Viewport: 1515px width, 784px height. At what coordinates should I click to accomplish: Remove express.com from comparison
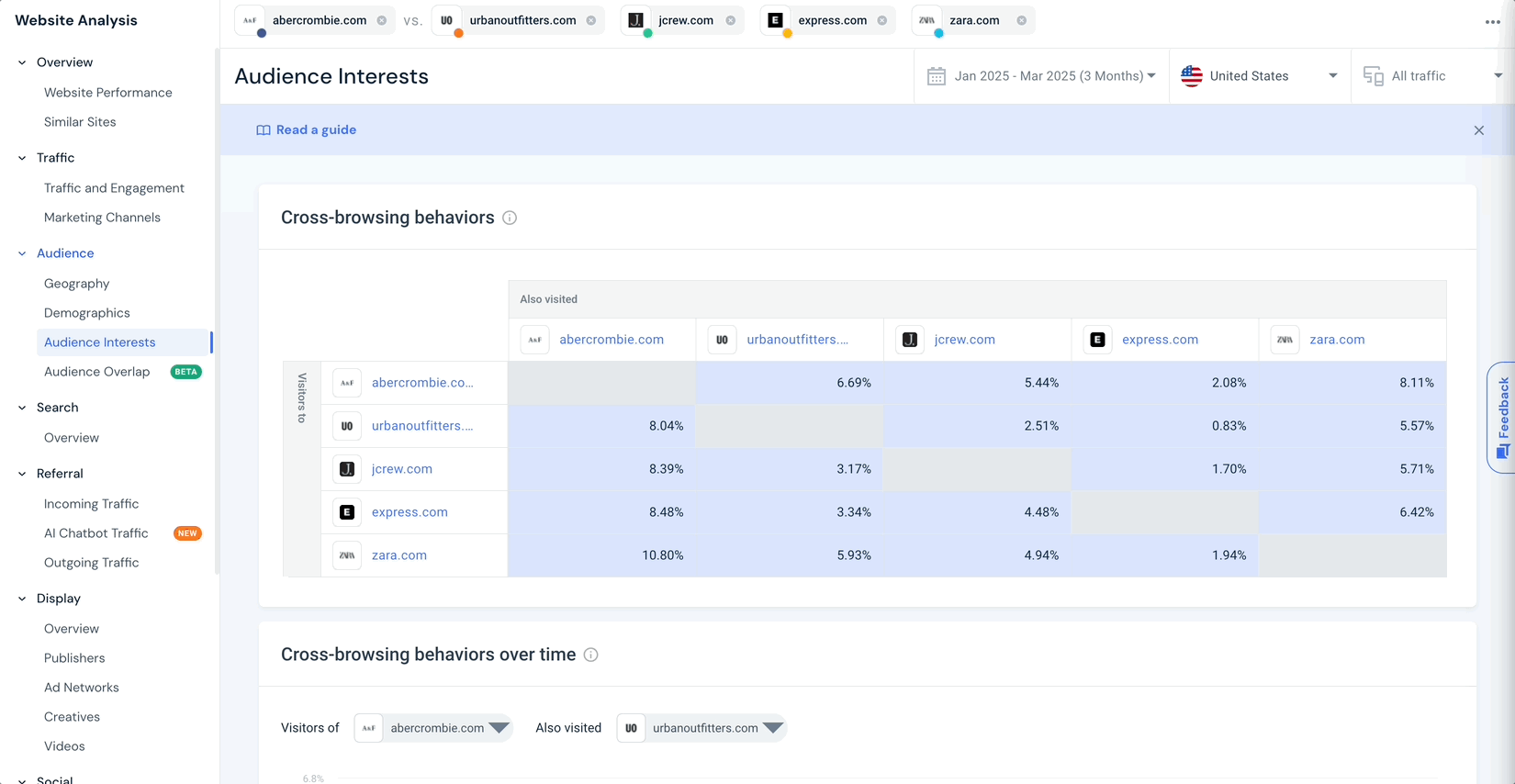(882, 20)
